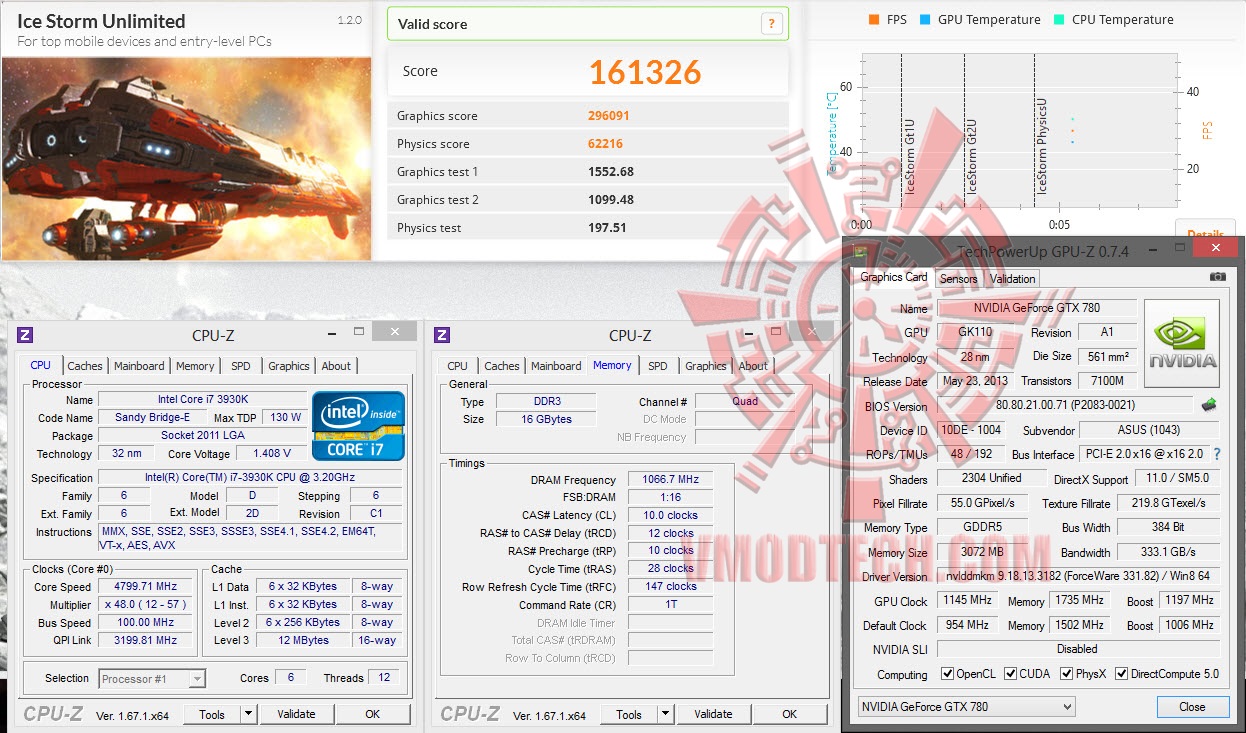
Task: Toggle the DirectCompute 5.0 checkbox
Action: (1122, 674)
